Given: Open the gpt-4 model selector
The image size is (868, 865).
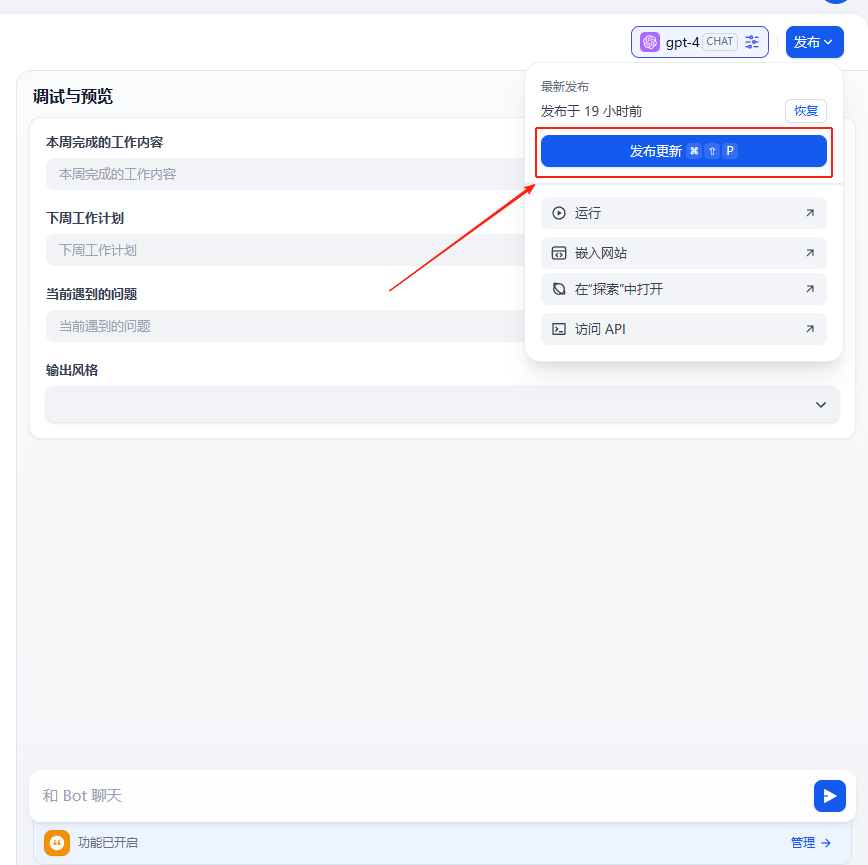Looking at the screenshot, I should tap(690, 42).
